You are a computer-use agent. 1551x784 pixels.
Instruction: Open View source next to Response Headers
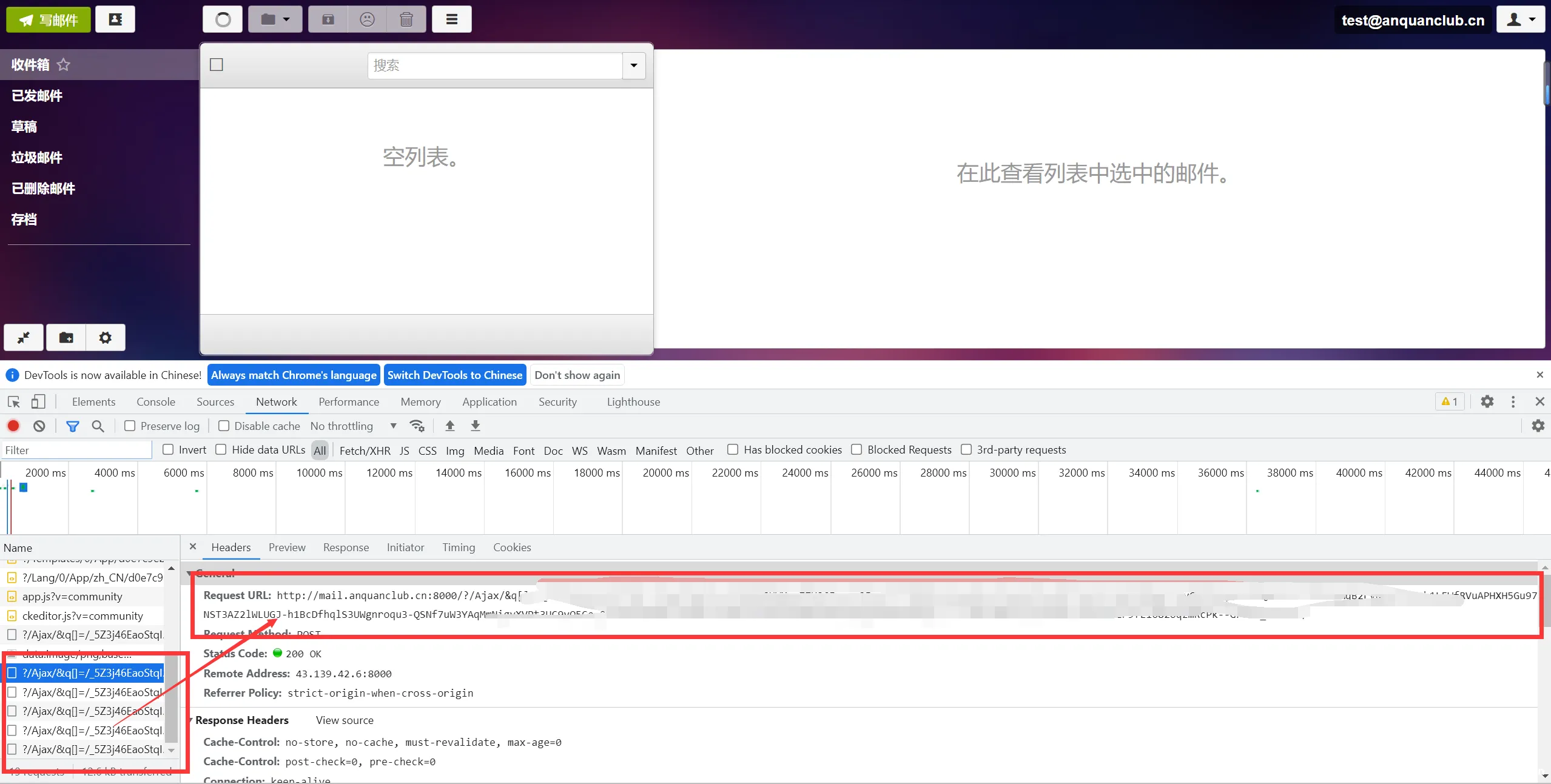[344, 720]
